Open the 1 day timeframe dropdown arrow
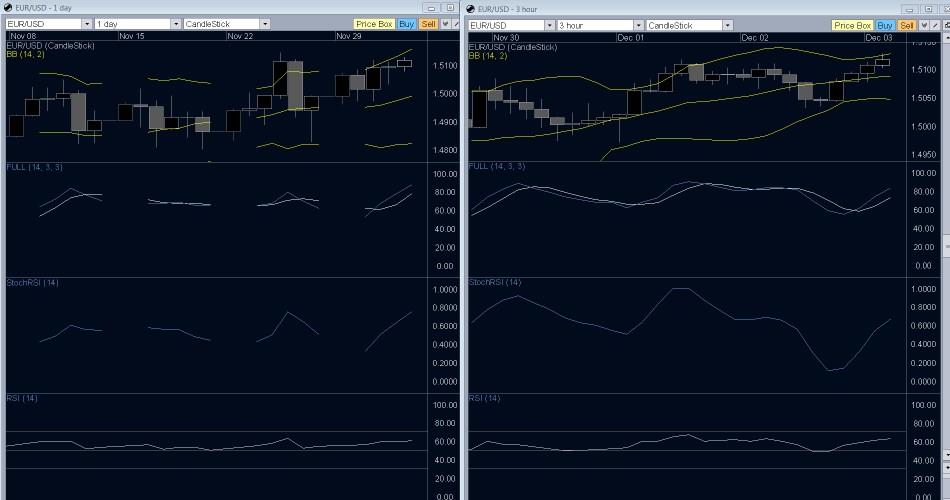This screenshot has height=500, width=950. (176, 24)
